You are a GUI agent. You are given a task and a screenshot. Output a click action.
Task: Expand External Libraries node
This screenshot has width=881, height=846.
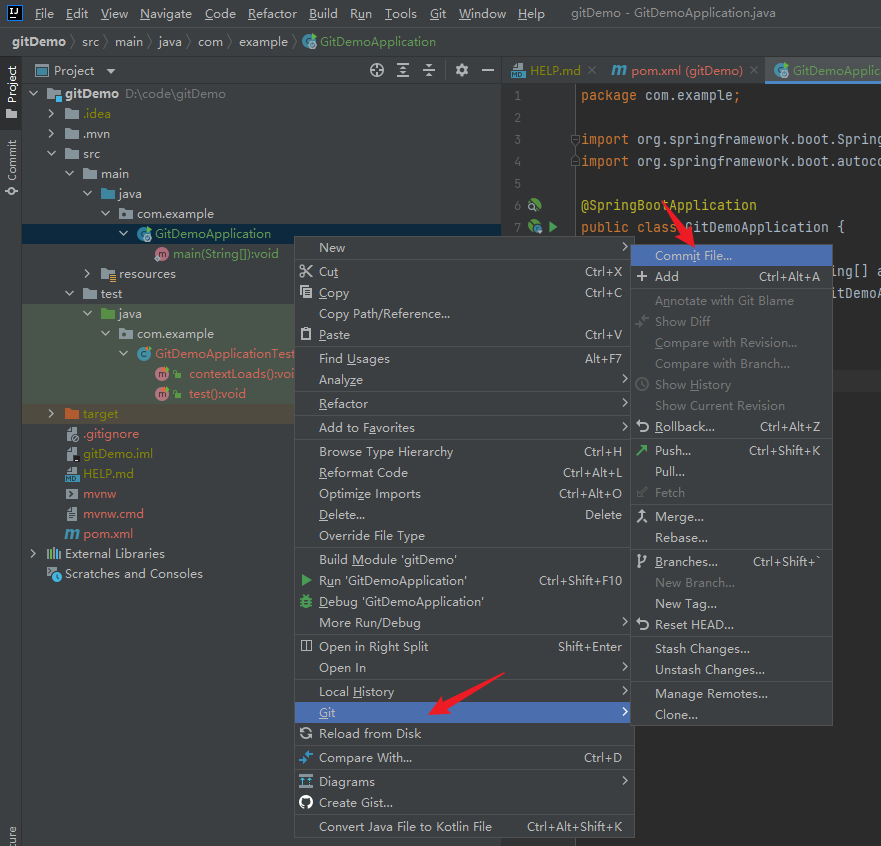pyautogui.click(x=33, y=553)
